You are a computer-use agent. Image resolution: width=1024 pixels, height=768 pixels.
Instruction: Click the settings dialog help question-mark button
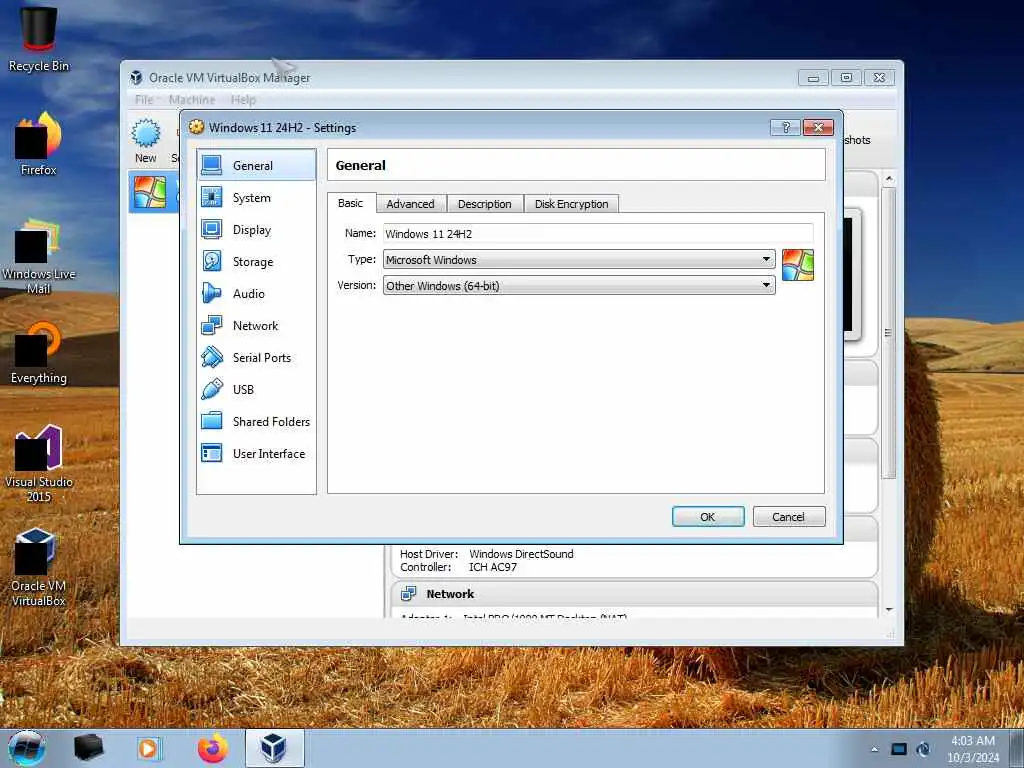[x=786, y=127]
